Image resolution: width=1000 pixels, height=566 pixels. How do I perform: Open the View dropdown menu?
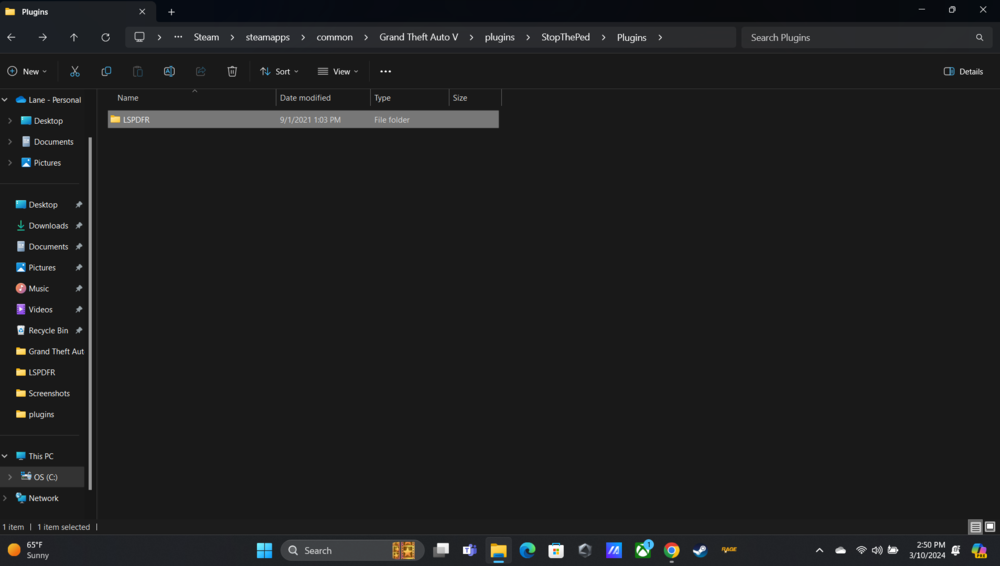coord(338,71)
